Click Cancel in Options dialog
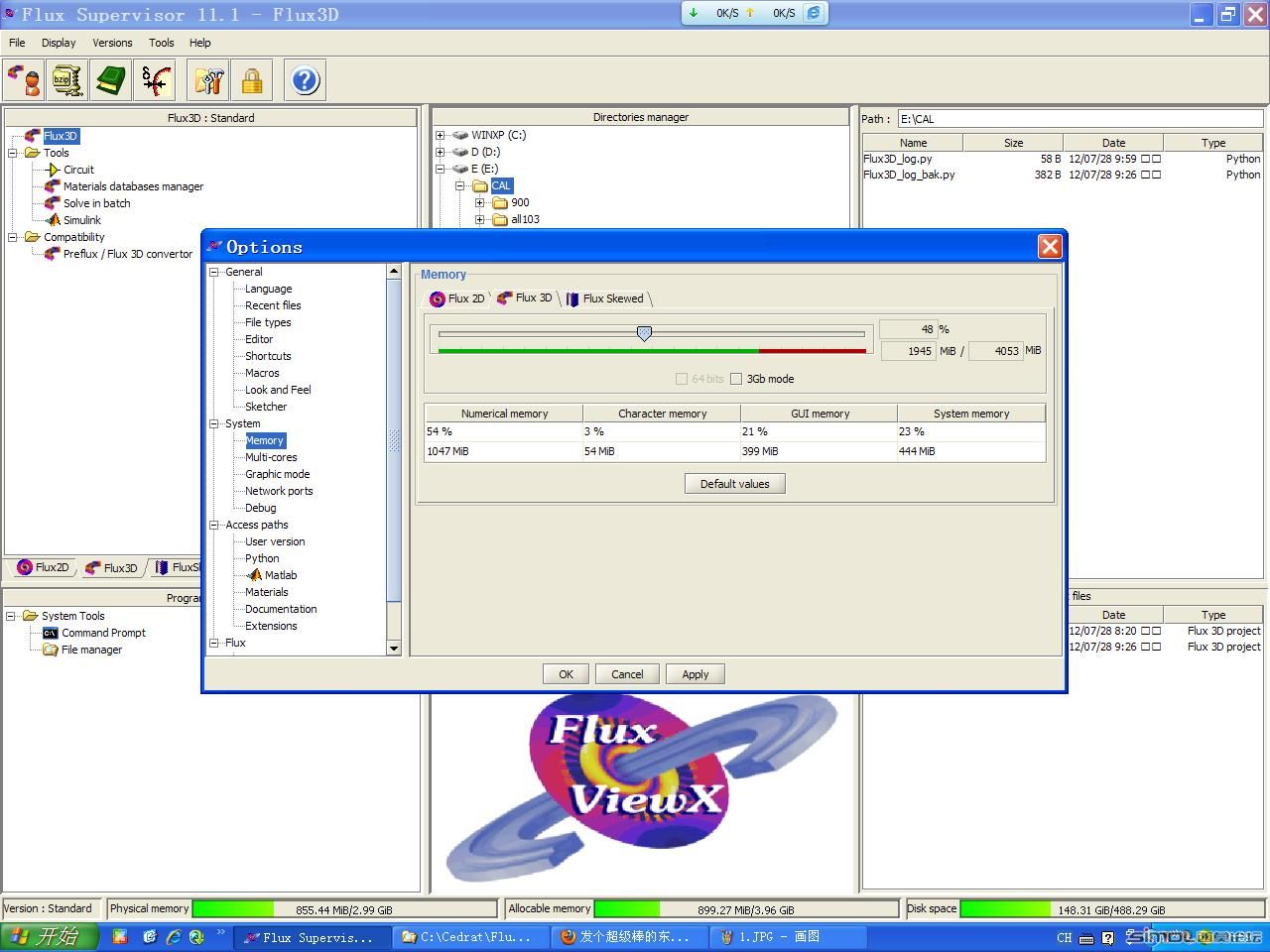The image size is (1270, 952). [x=627, y=674]
